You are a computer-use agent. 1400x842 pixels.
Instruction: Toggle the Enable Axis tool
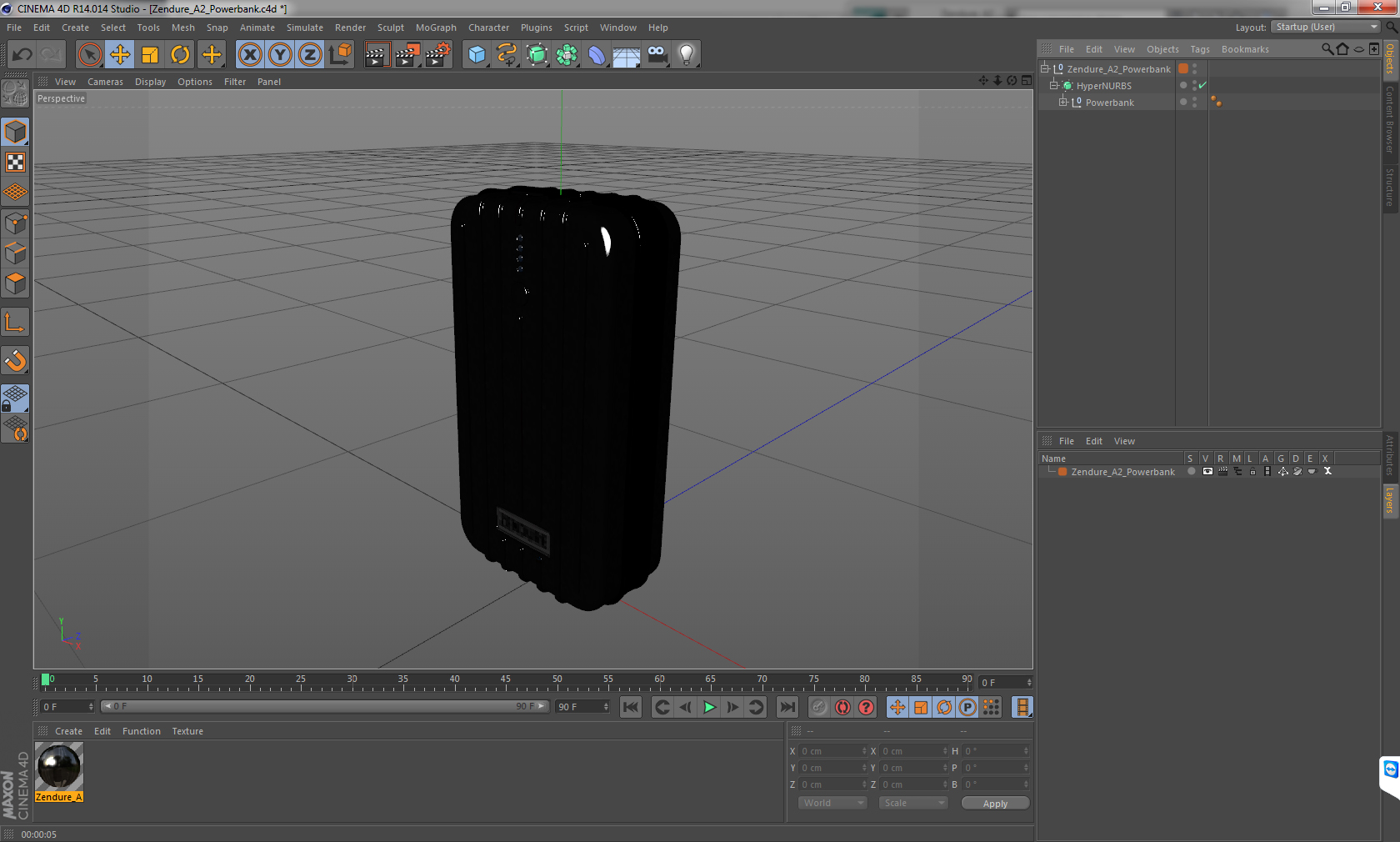[x=15, y=323]
